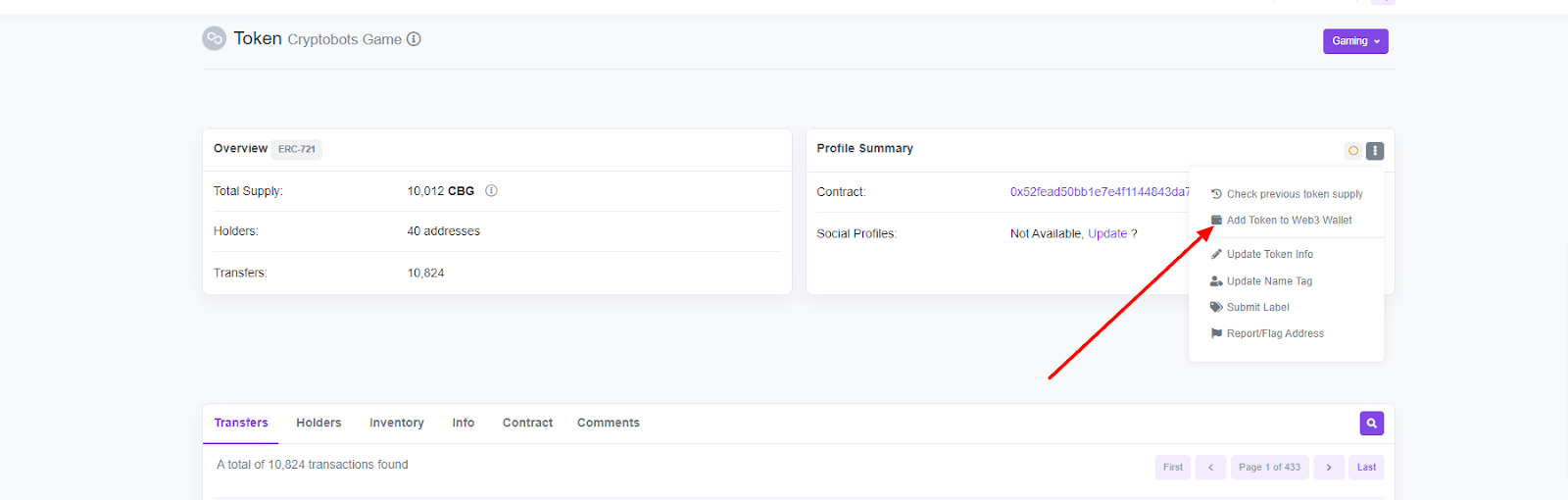Click the tags icon beside Submit Label
This screenshot has width=1568, height=500.
[1216, 308]
